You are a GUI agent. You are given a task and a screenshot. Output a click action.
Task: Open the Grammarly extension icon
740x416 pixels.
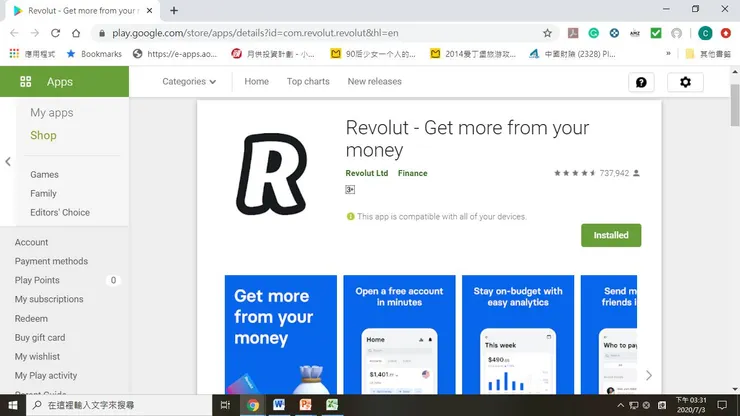click(594, 33)
